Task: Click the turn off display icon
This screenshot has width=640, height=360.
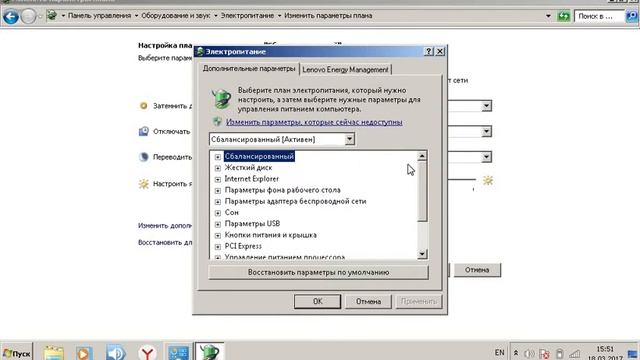Action: (143, 131)
